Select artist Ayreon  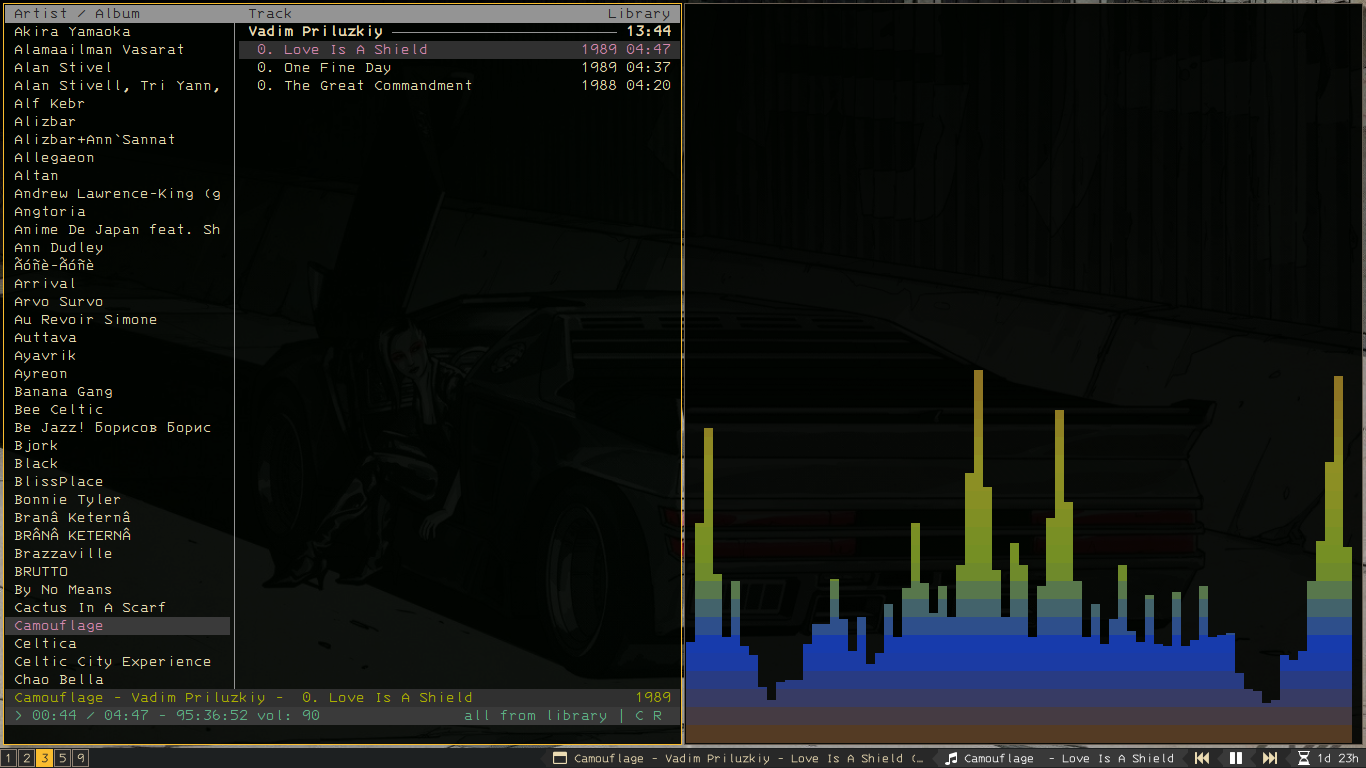41,374
